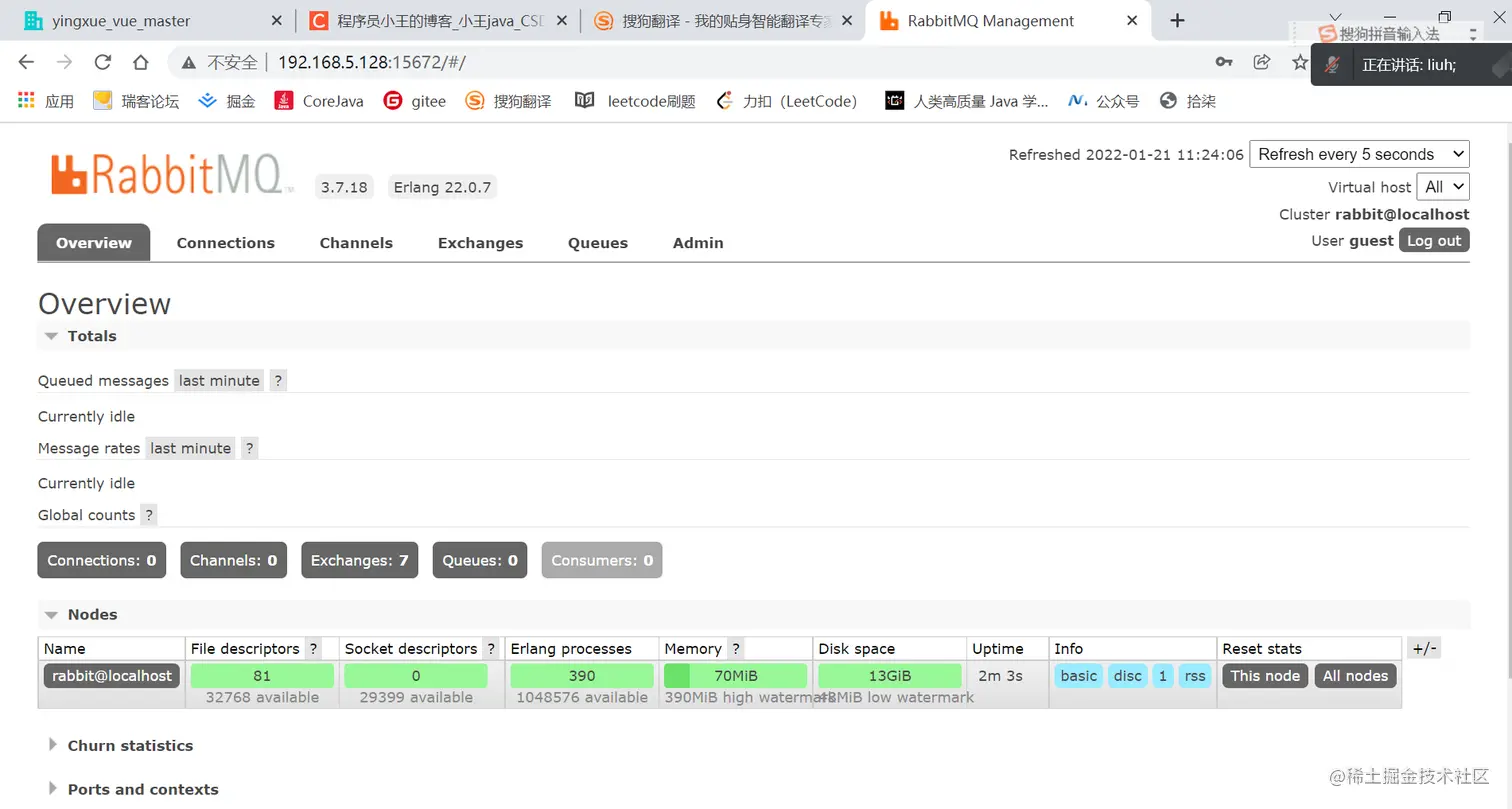Click the disc info tag
The image size is (1512, 809).
(x=1128, y=675)
